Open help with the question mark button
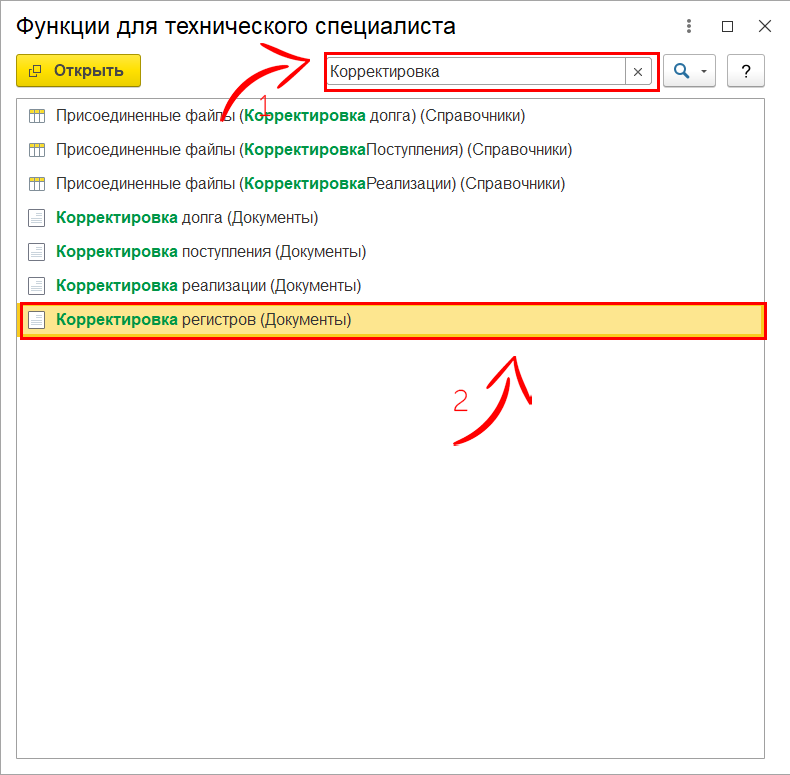This screenshot has height=775, width=790. pos(745,71)
